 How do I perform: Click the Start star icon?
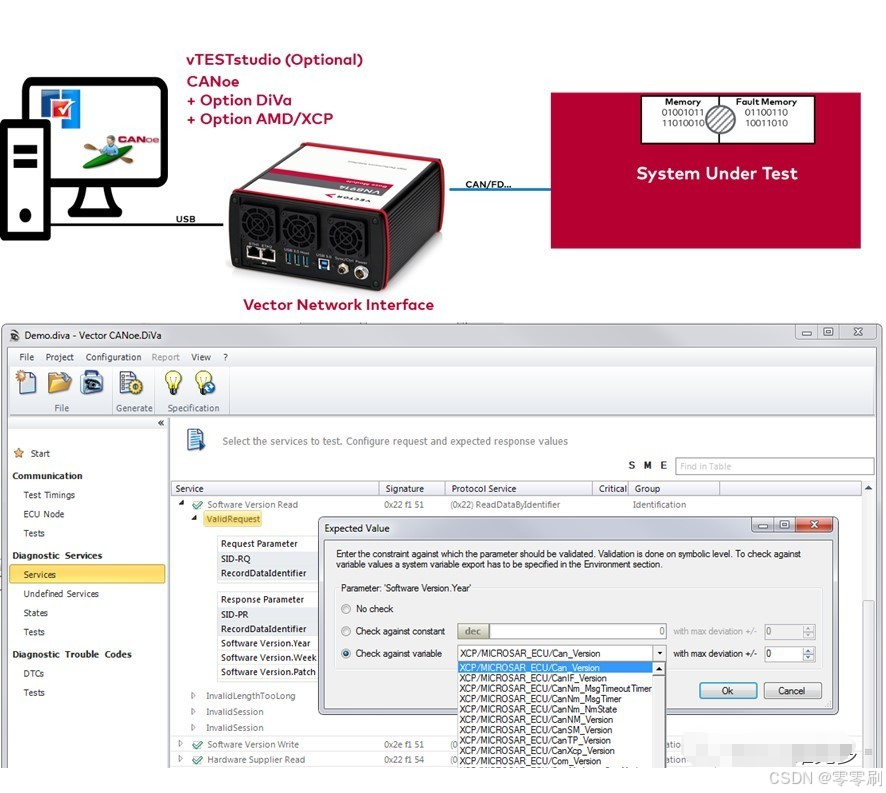(19, 453)
